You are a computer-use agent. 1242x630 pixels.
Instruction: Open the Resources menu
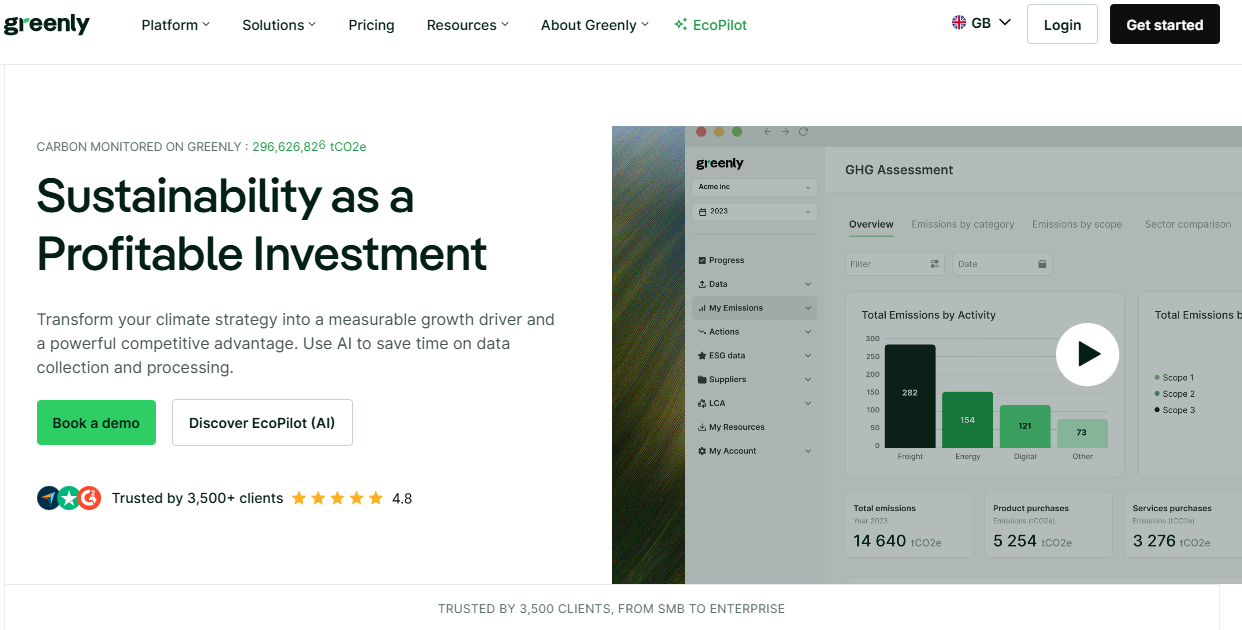pyautogui.click(x=468, y=25)
